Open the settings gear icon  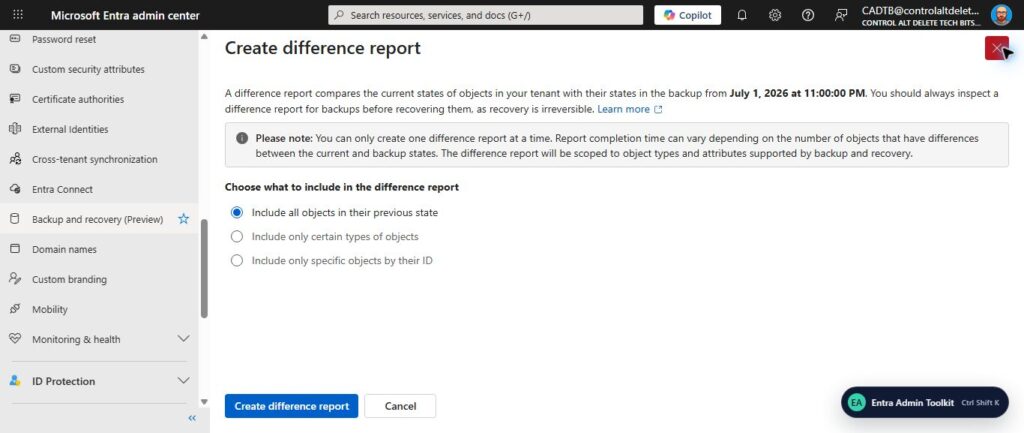click(775, 15)
